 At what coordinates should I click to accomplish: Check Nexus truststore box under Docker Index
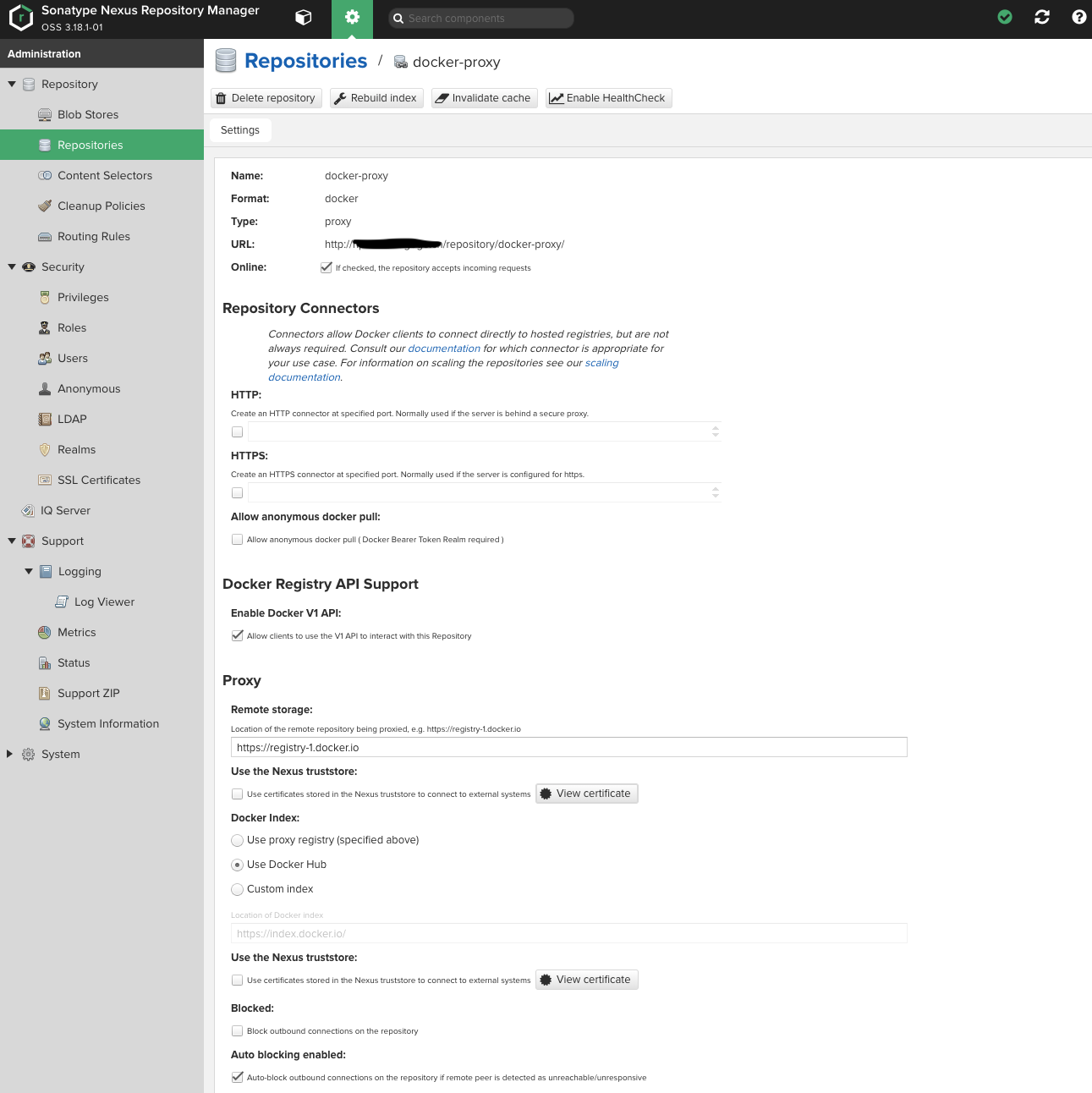[238, 980]
